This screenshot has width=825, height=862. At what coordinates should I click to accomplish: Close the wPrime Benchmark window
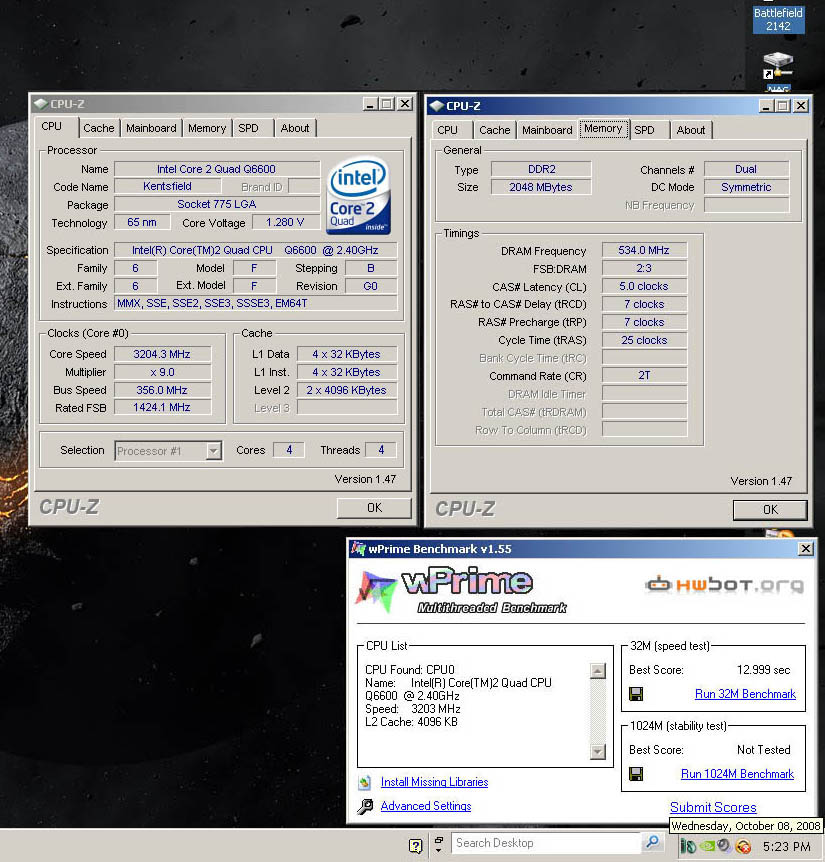(x=805, y=548)
